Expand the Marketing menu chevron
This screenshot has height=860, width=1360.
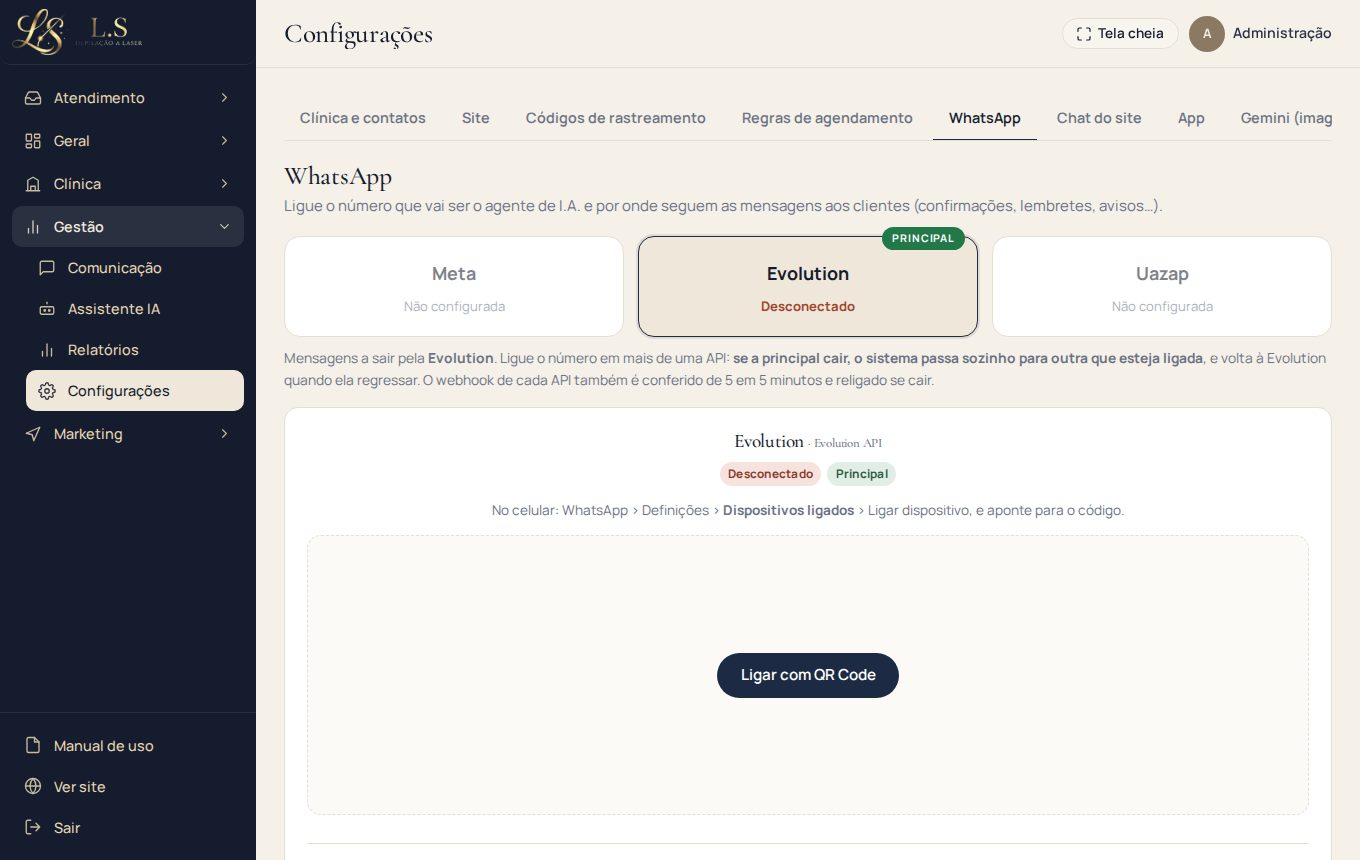click(x=224, y=434)
